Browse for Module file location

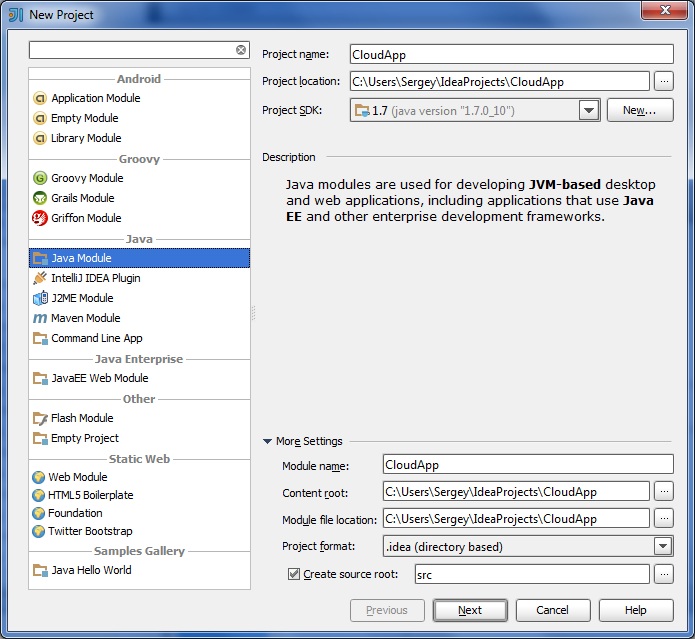664,518
